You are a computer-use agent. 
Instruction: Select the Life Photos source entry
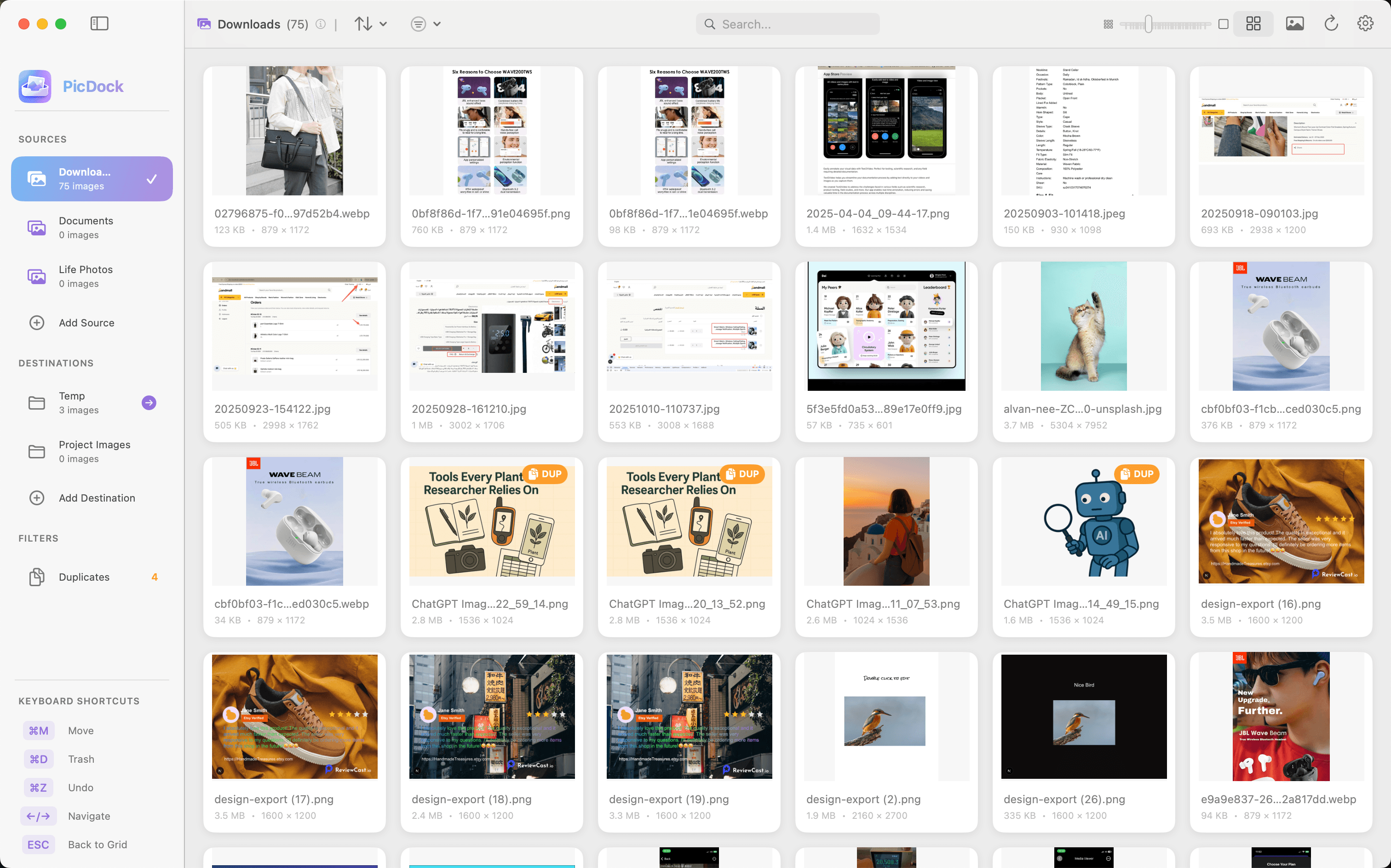(x=85, y=275)
